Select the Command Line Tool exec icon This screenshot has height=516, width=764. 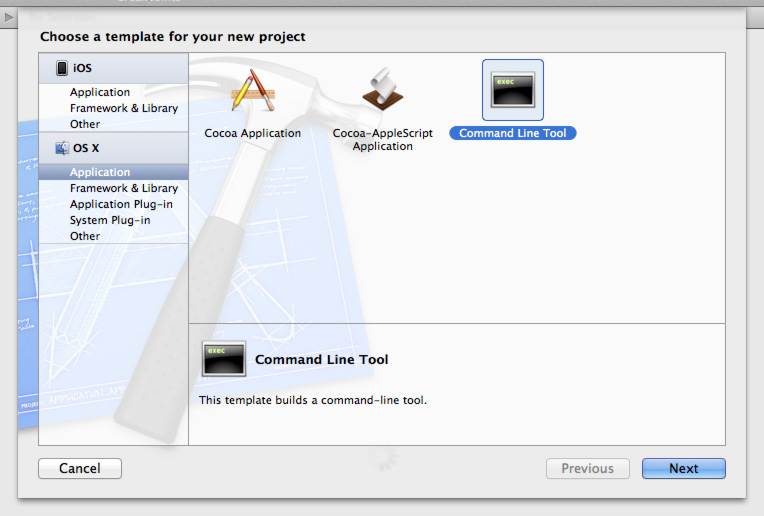coord(513,91)
